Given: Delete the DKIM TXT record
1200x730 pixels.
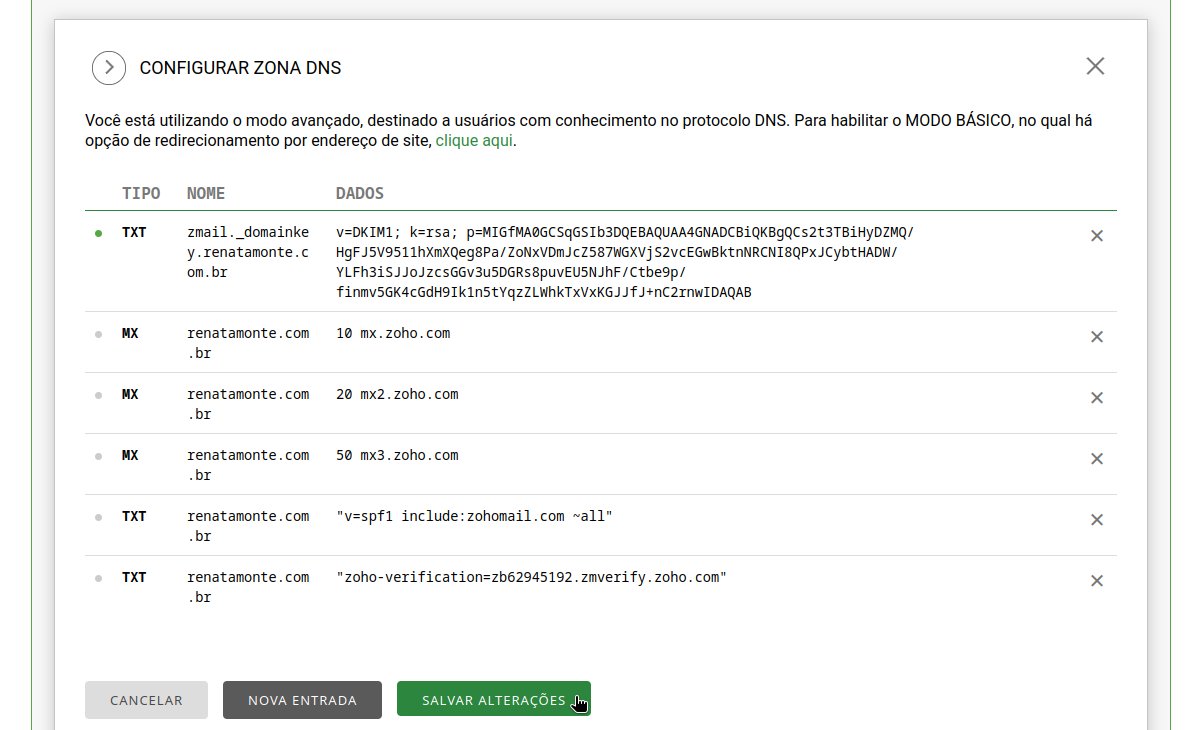Looking at the screenshot, I should tap(1096, 236).
